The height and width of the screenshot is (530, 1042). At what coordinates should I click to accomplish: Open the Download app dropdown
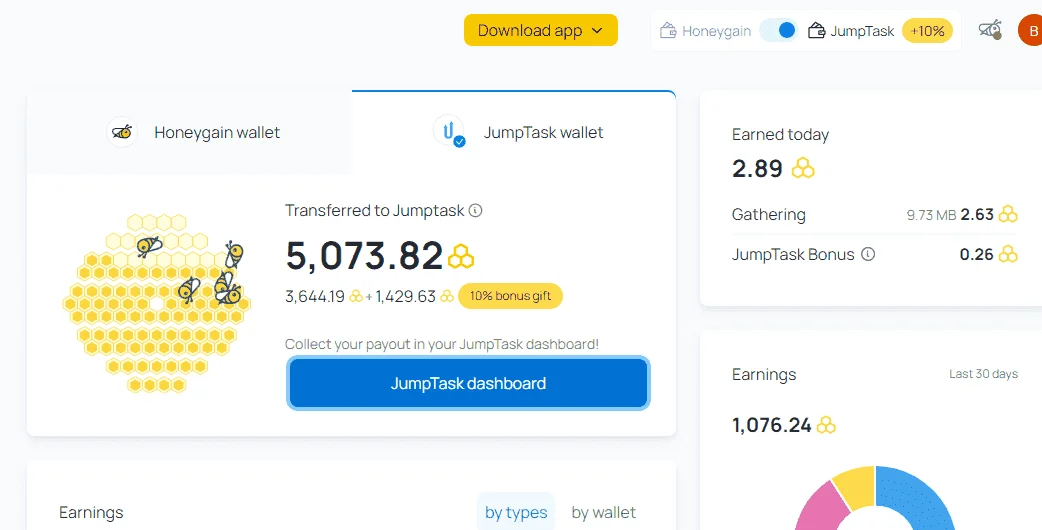pyautogui.click(x=540, y=31)
